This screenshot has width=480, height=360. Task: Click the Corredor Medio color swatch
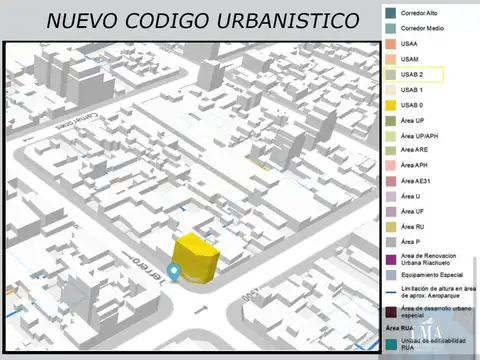[391, 28]
